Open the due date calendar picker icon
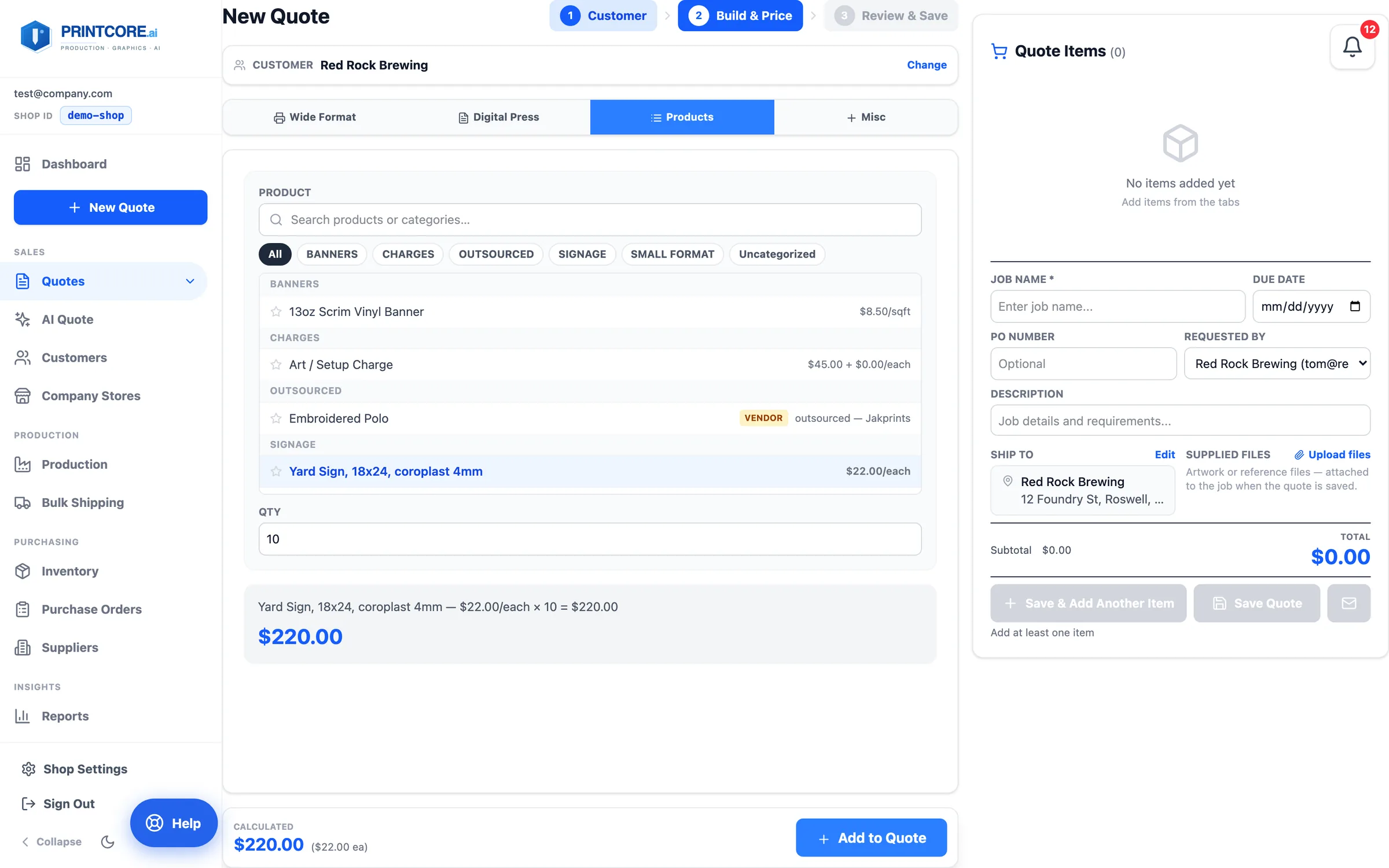The height and width of the screenshot is (868, 1389). point(1355,306)
